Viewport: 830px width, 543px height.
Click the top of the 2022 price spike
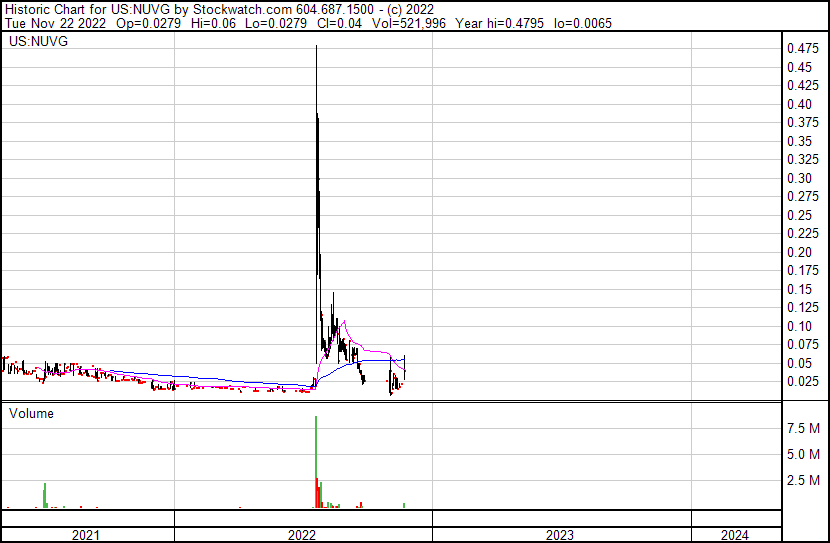(317, 47)
